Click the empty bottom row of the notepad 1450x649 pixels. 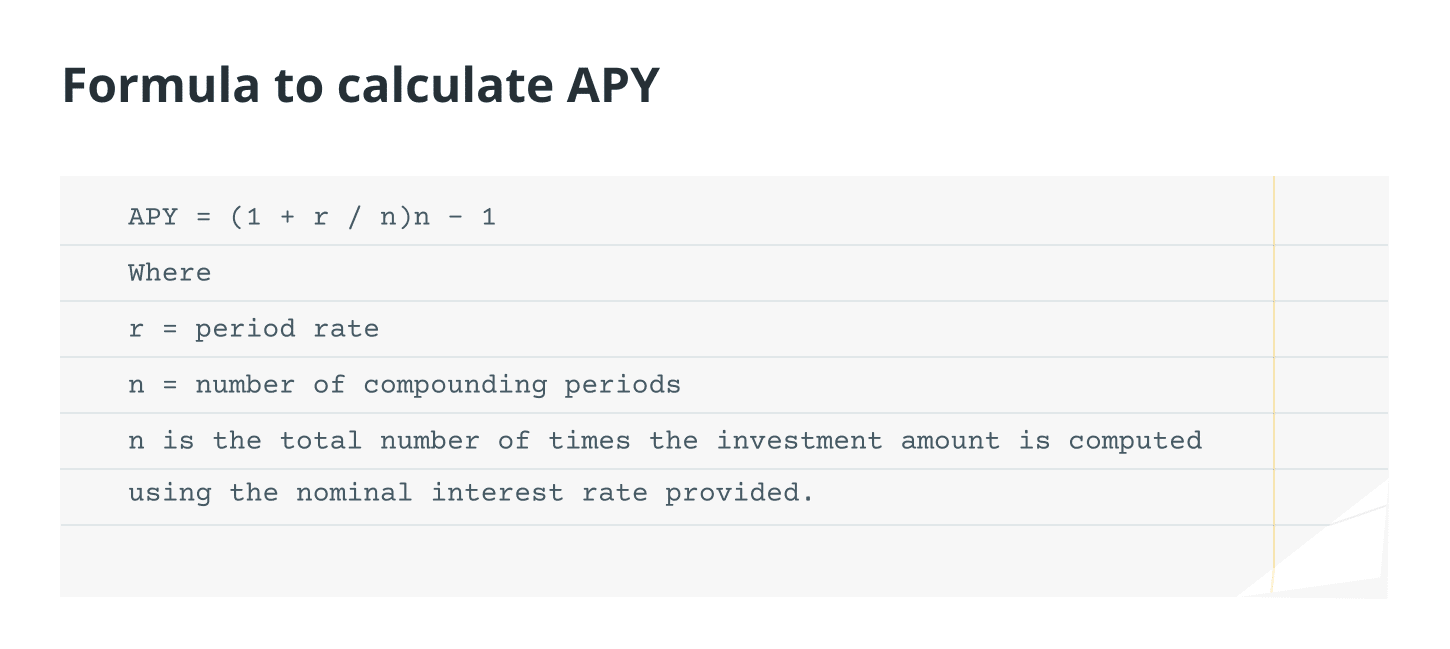pyautogui.click(x=650, y=560)
